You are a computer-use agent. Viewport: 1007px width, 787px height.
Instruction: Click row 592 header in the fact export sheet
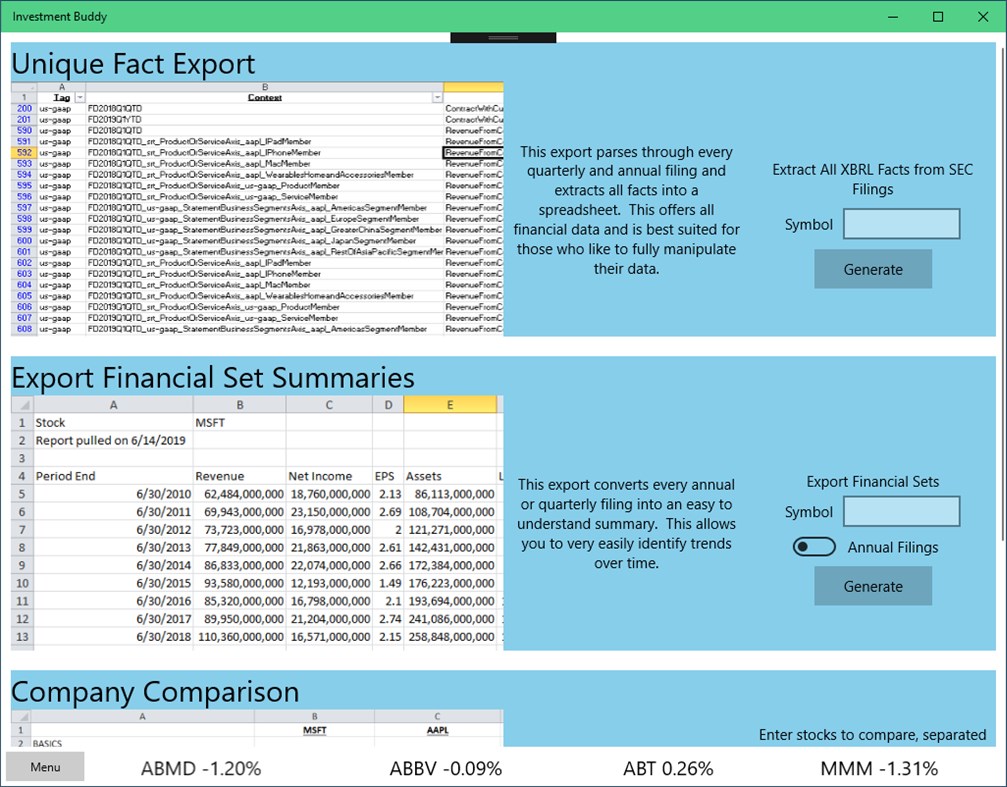(22, 152)
